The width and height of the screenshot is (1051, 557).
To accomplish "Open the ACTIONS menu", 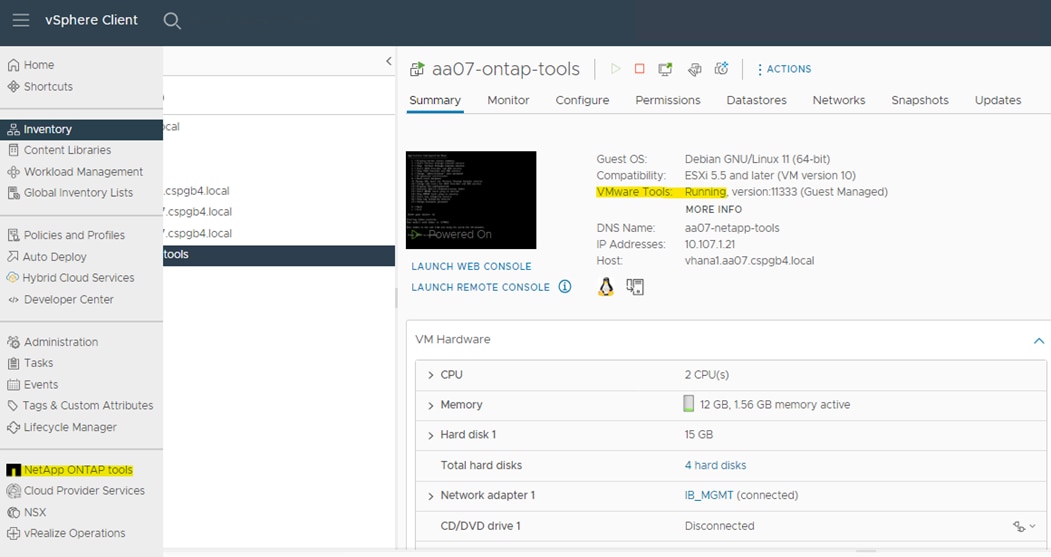I will click(784, 69).
